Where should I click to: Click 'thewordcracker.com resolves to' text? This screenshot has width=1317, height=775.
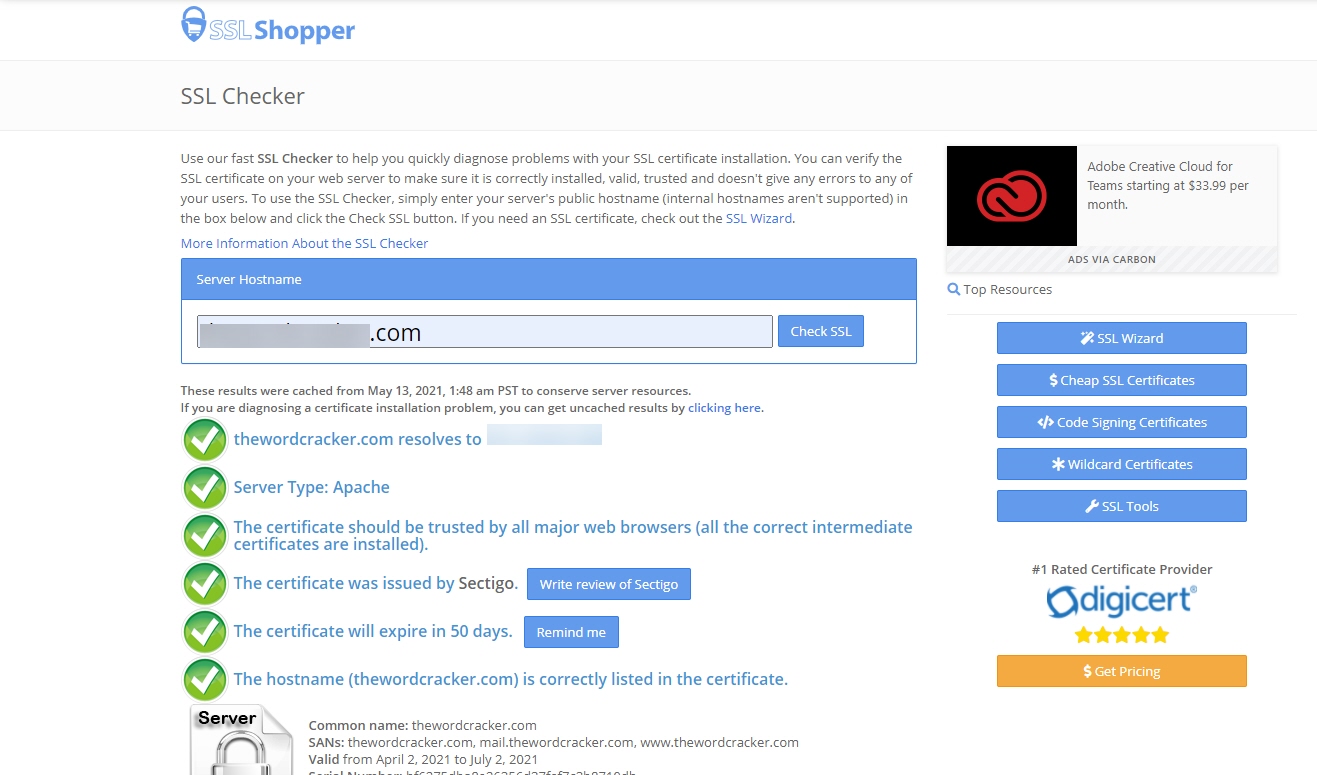pos(358,439)
